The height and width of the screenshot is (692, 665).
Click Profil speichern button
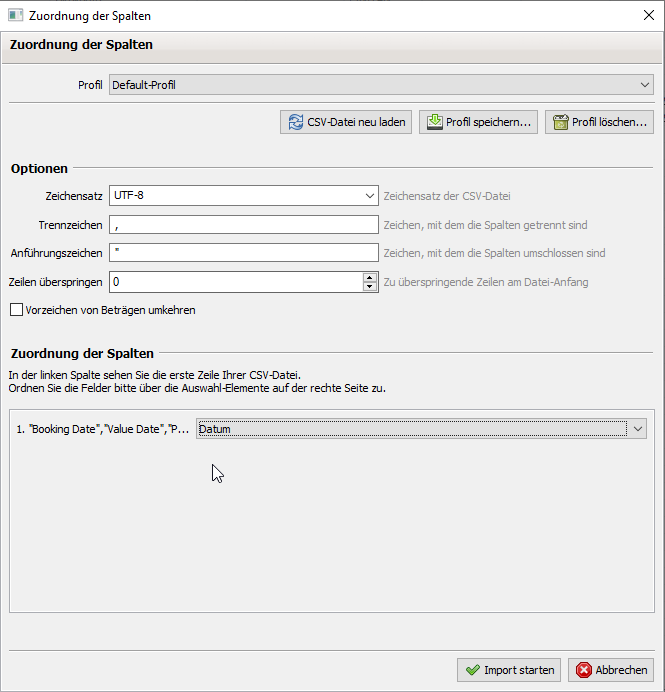(x=478, y=122)
